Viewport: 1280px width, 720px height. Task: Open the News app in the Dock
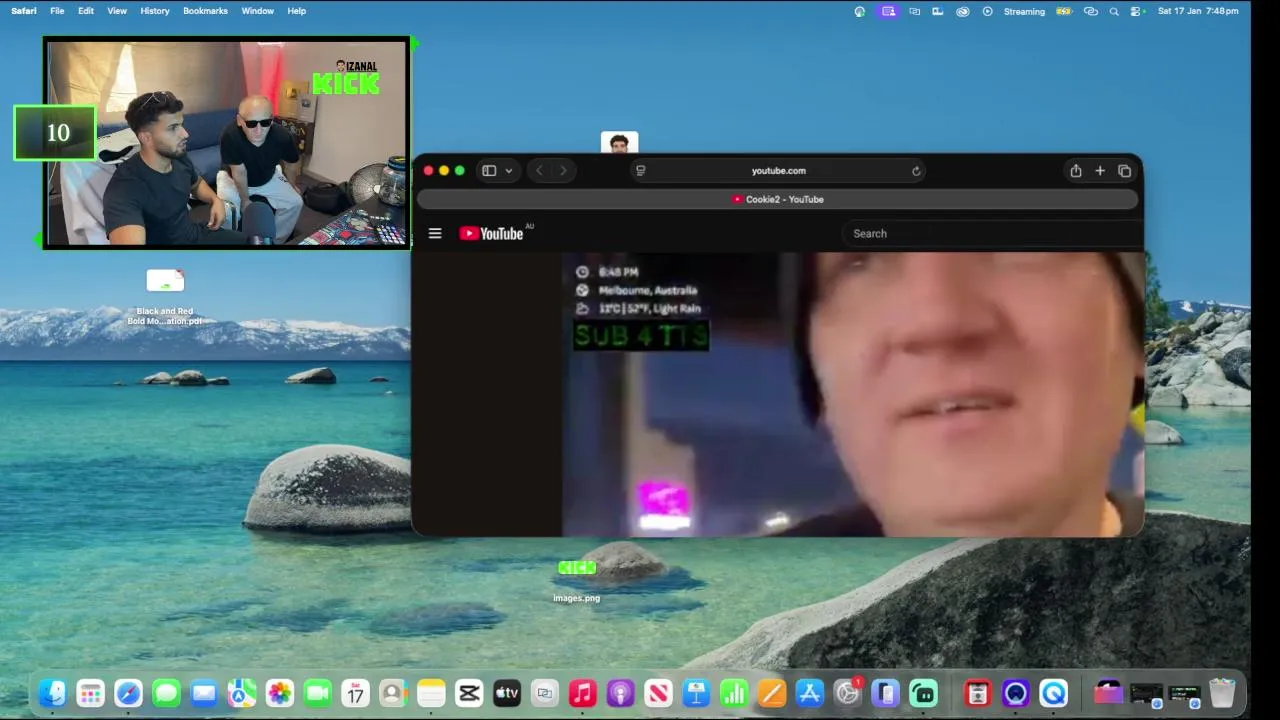click(658, 693)
